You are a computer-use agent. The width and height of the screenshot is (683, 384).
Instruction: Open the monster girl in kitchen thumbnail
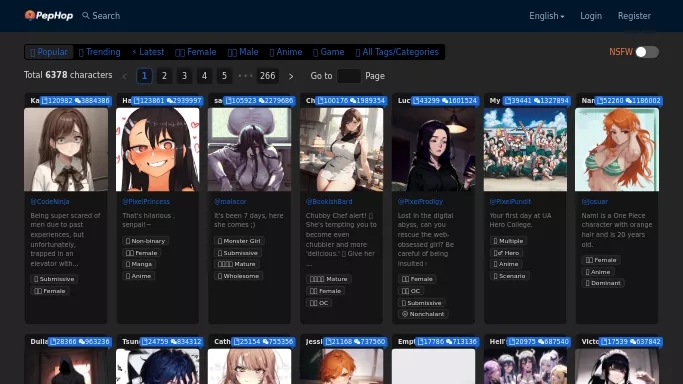point(250,149)
